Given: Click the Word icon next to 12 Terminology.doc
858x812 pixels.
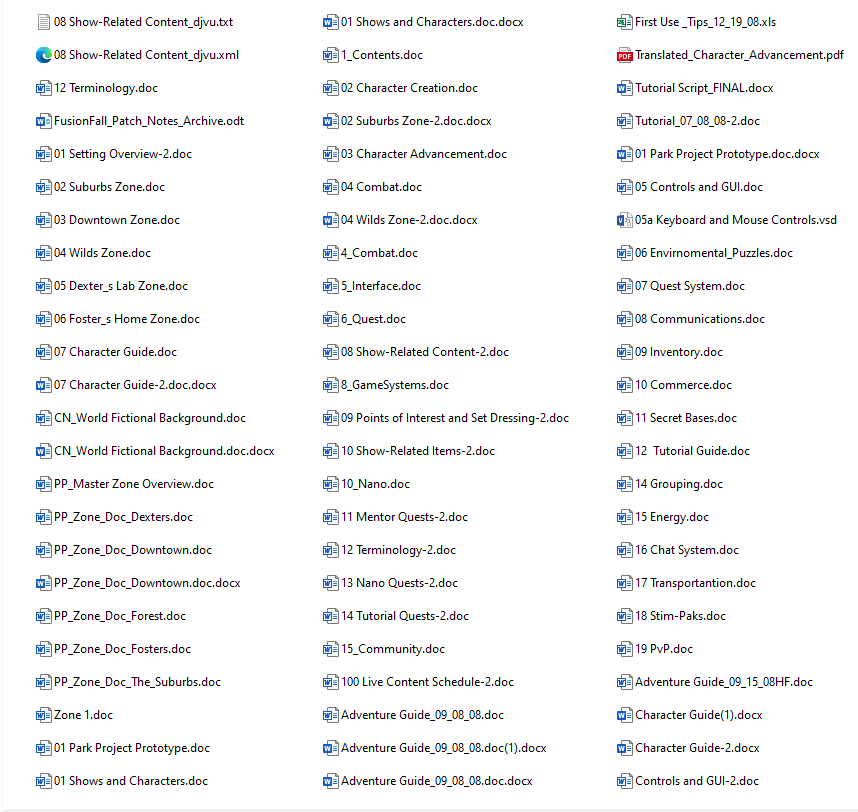Looking at the screenshot, I should coord(44,88).
